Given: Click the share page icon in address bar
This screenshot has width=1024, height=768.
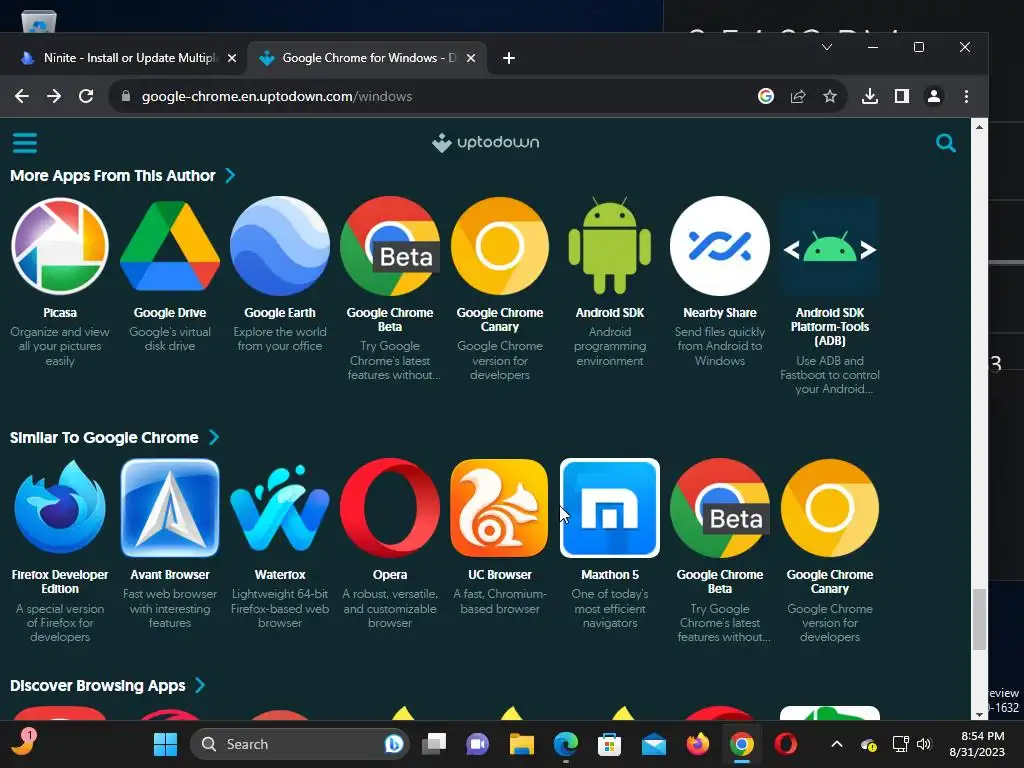Looking at the screenshot, I should tap(798, 97).
